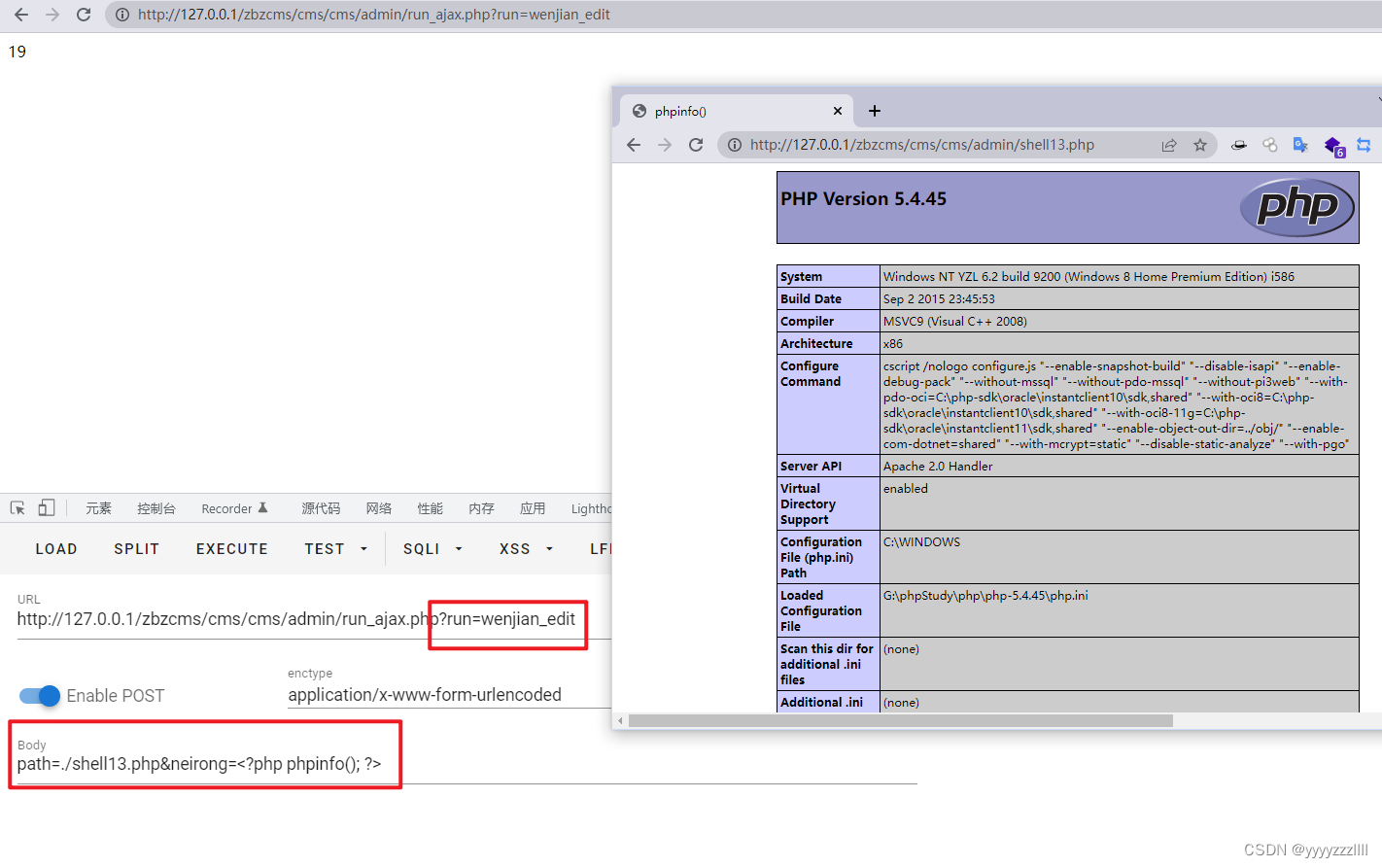Click site info icon in the main window address bar
1382x868 pixels.
tap(122, 15)
